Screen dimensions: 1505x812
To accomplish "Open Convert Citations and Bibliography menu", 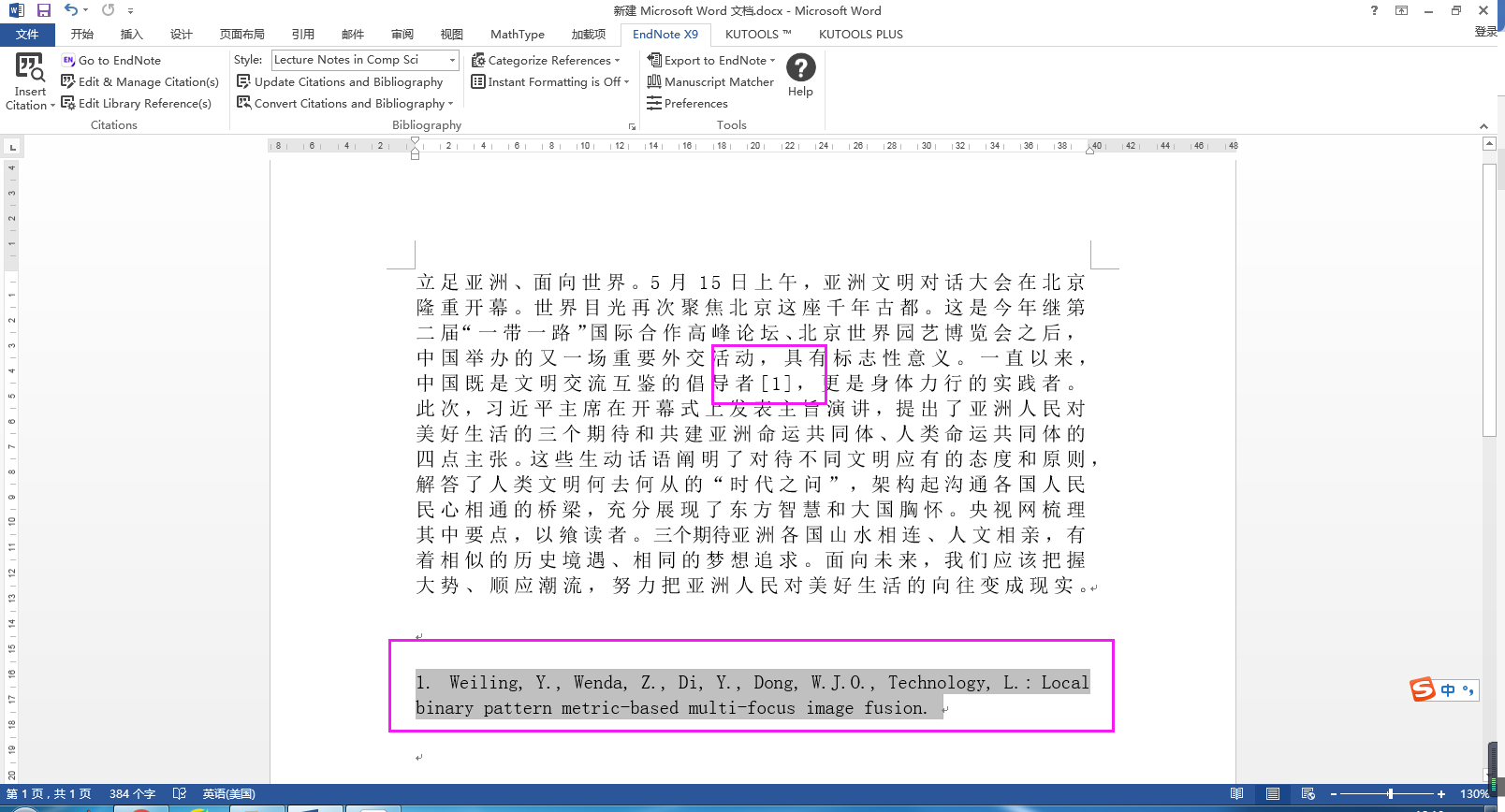I will pyautogui.click(x=344, y=103).
